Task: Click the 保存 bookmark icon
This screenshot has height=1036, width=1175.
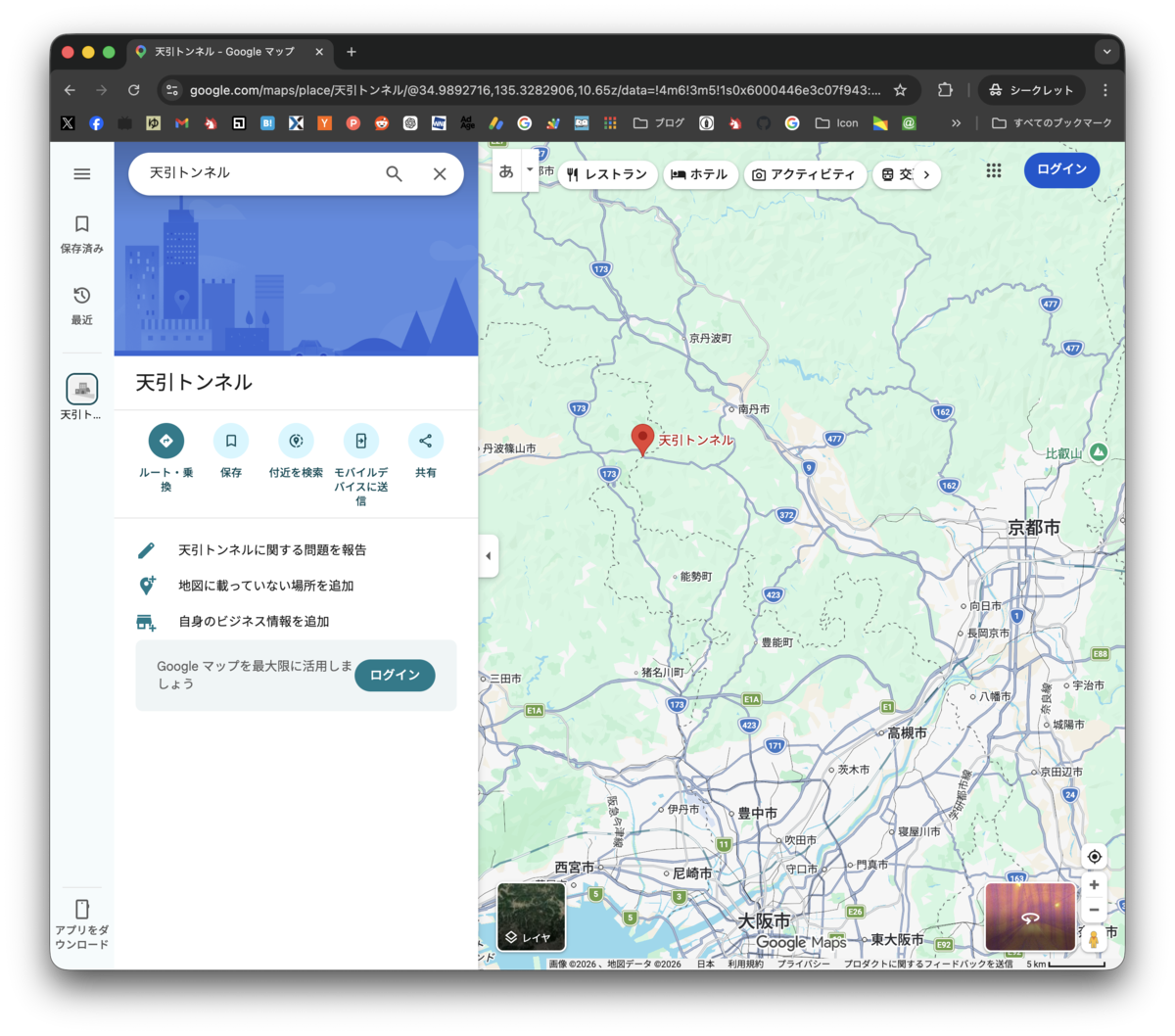Action: pyautogui.click(x=231, y=441)
